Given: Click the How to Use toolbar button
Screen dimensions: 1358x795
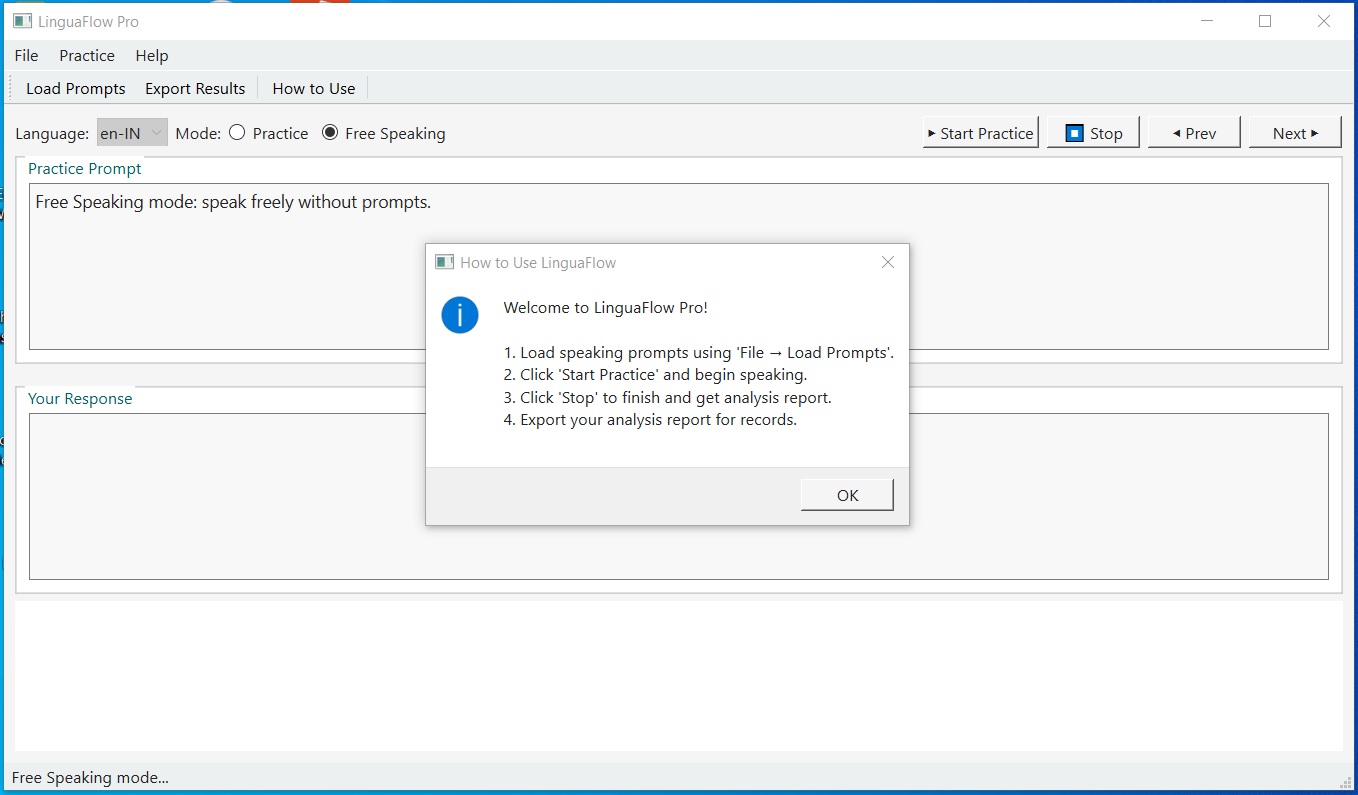Looking at the screenshot, I should coord(313,88).
